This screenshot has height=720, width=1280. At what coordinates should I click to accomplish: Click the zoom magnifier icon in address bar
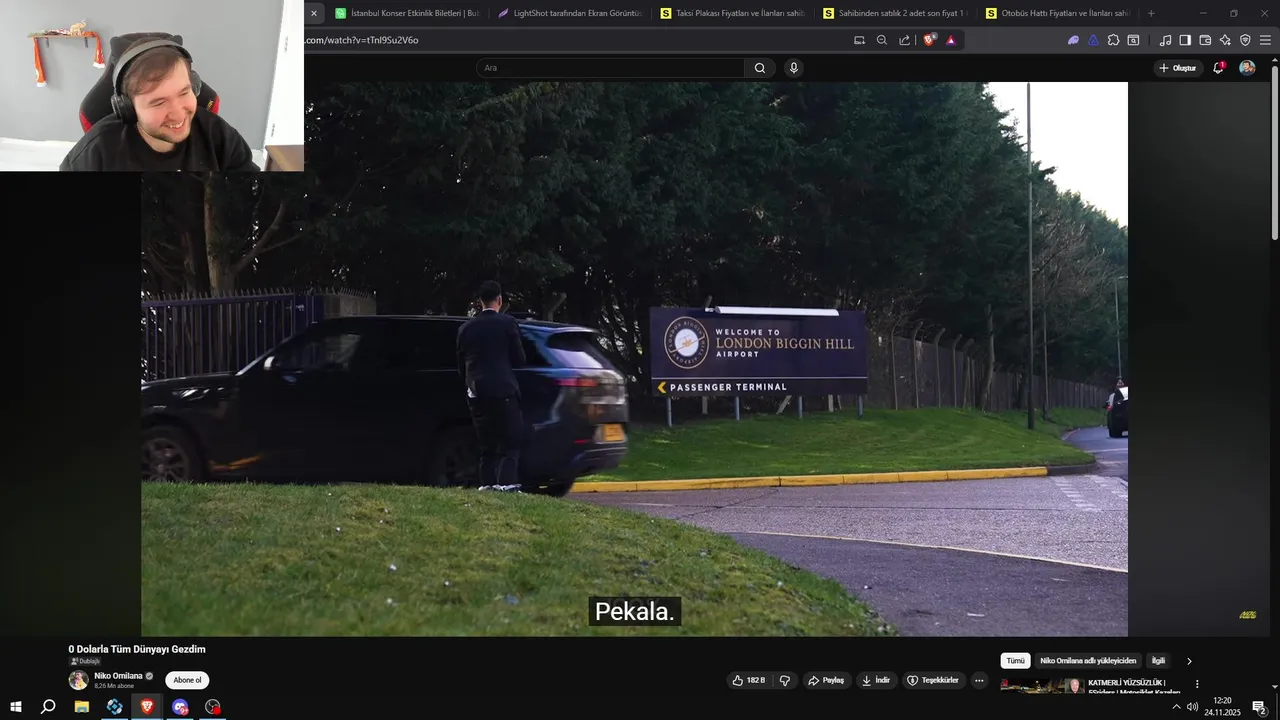point(882,40)
